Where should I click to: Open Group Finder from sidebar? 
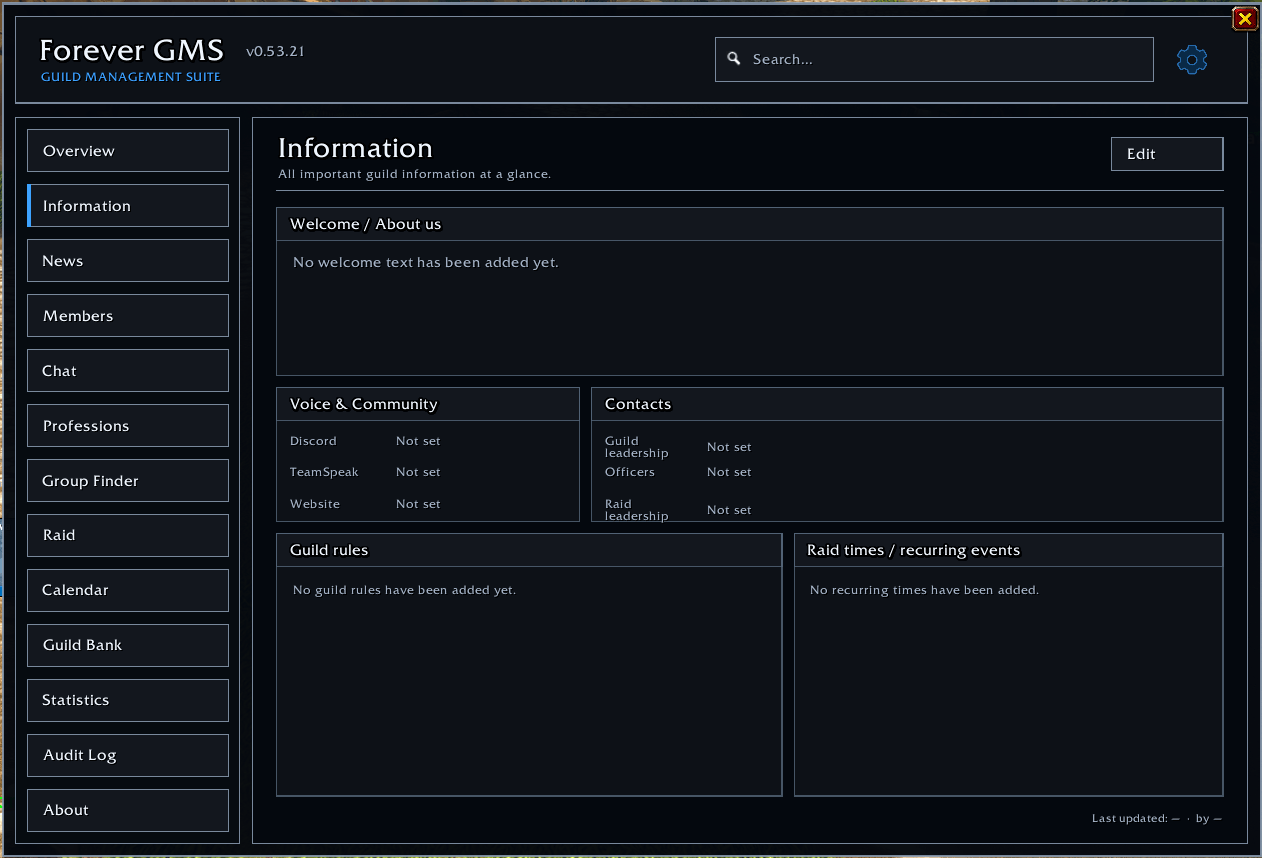click(128, 481)
